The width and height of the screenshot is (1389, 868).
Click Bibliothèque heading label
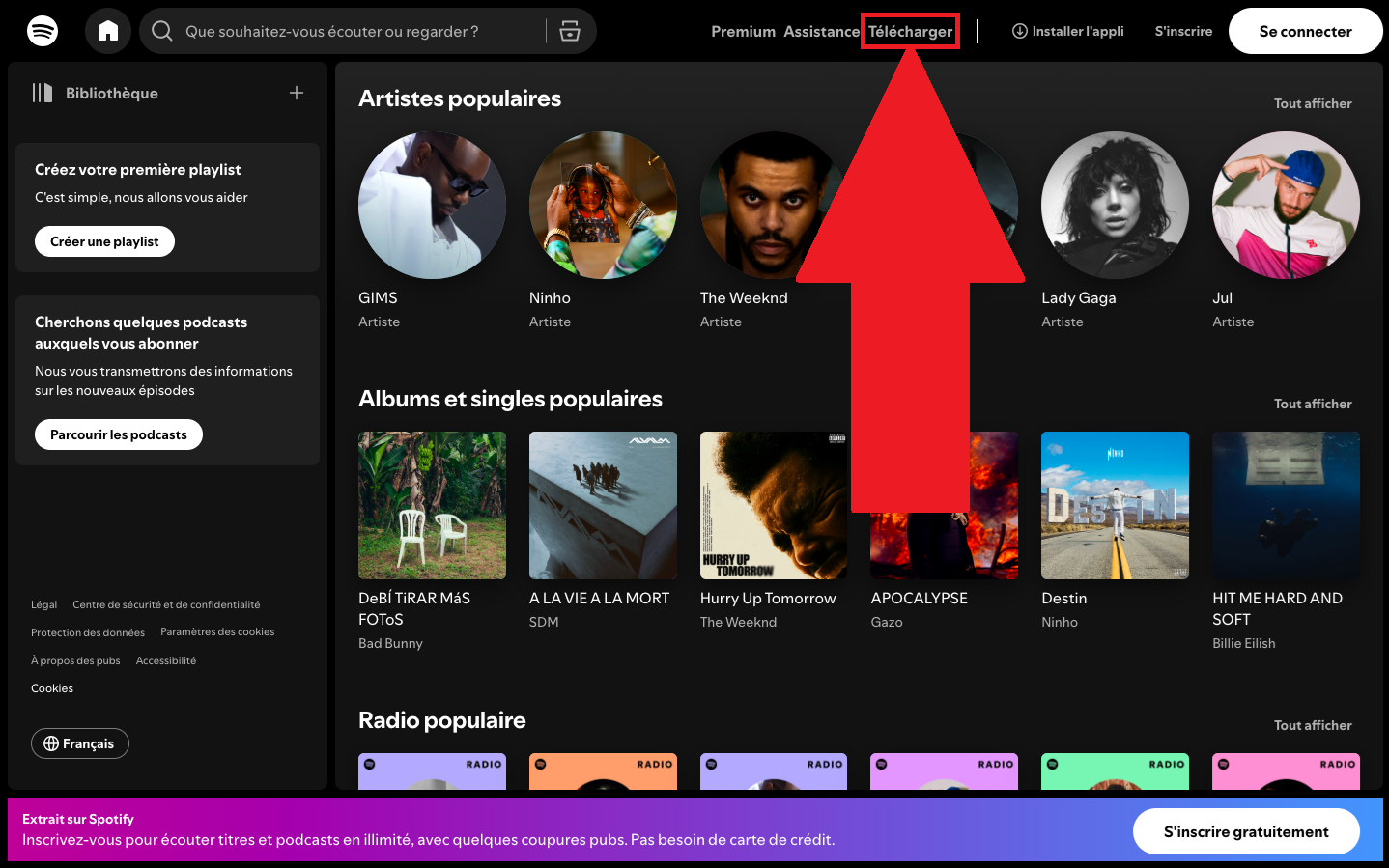(112, 93)
